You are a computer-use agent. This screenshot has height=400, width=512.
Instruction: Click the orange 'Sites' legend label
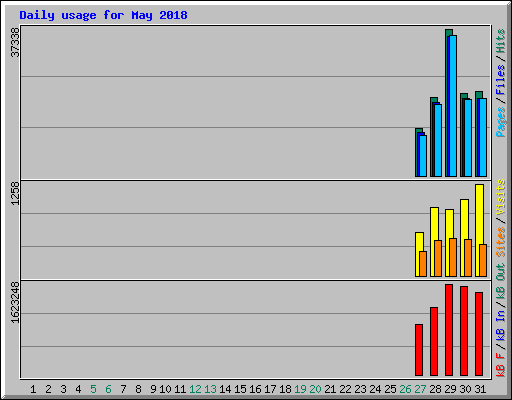pyautogui.click(x=501, y=242)
